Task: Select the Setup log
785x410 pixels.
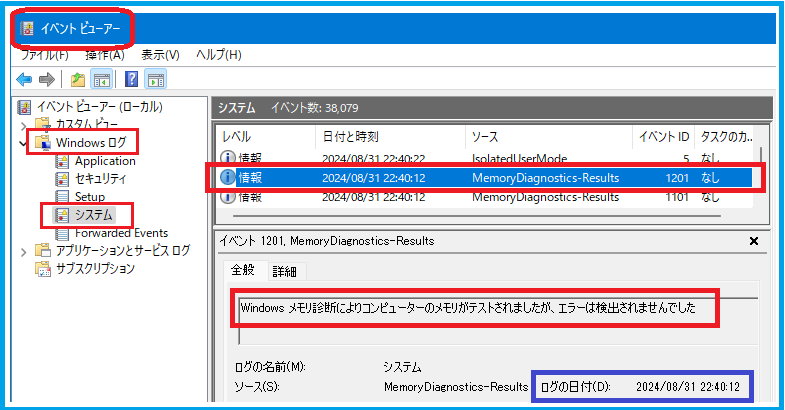Action: click(90, 196)
